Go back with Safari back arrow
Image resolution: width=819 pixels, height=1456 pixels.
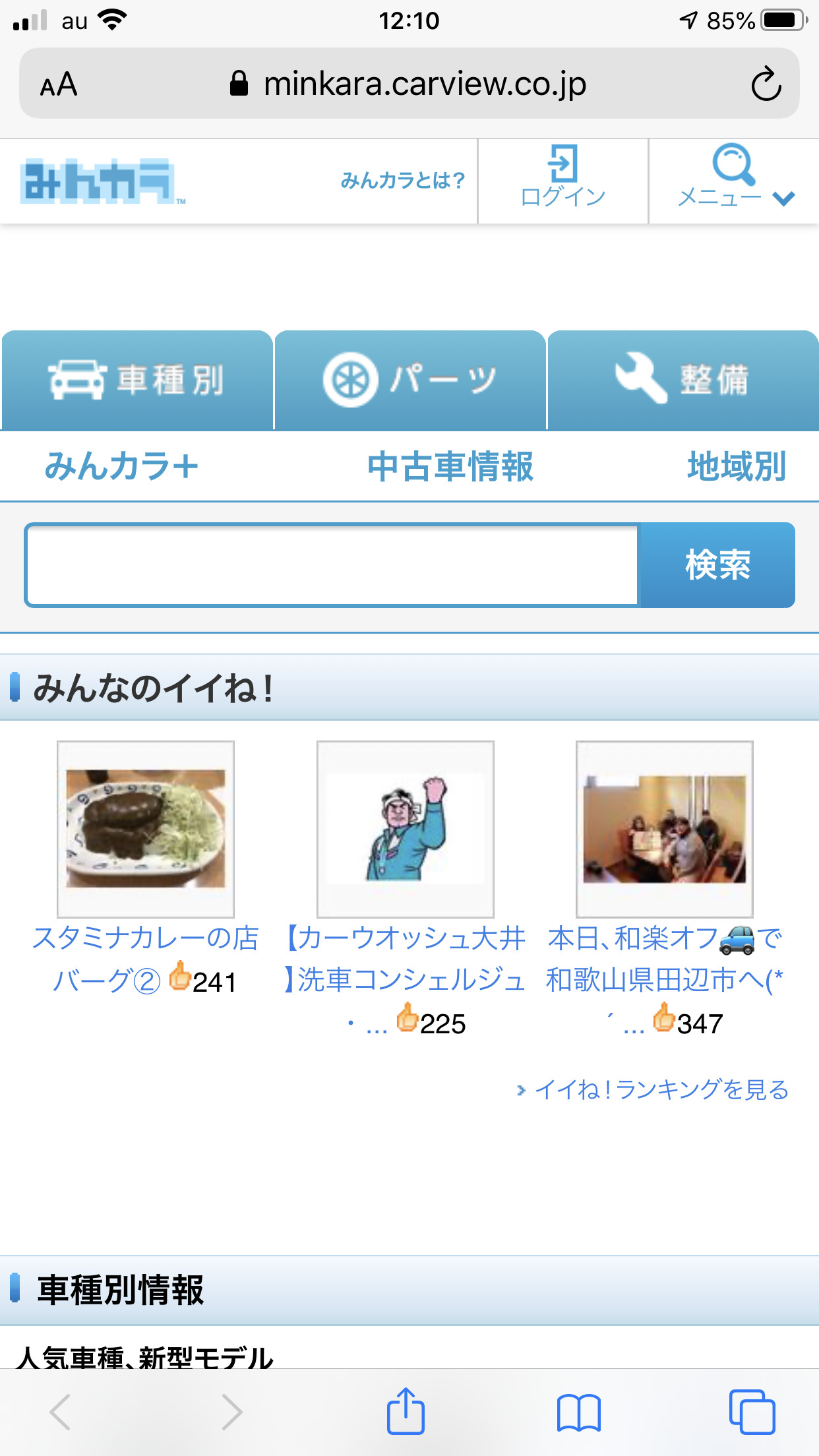pyautogui.click(x=60, y=1412)
